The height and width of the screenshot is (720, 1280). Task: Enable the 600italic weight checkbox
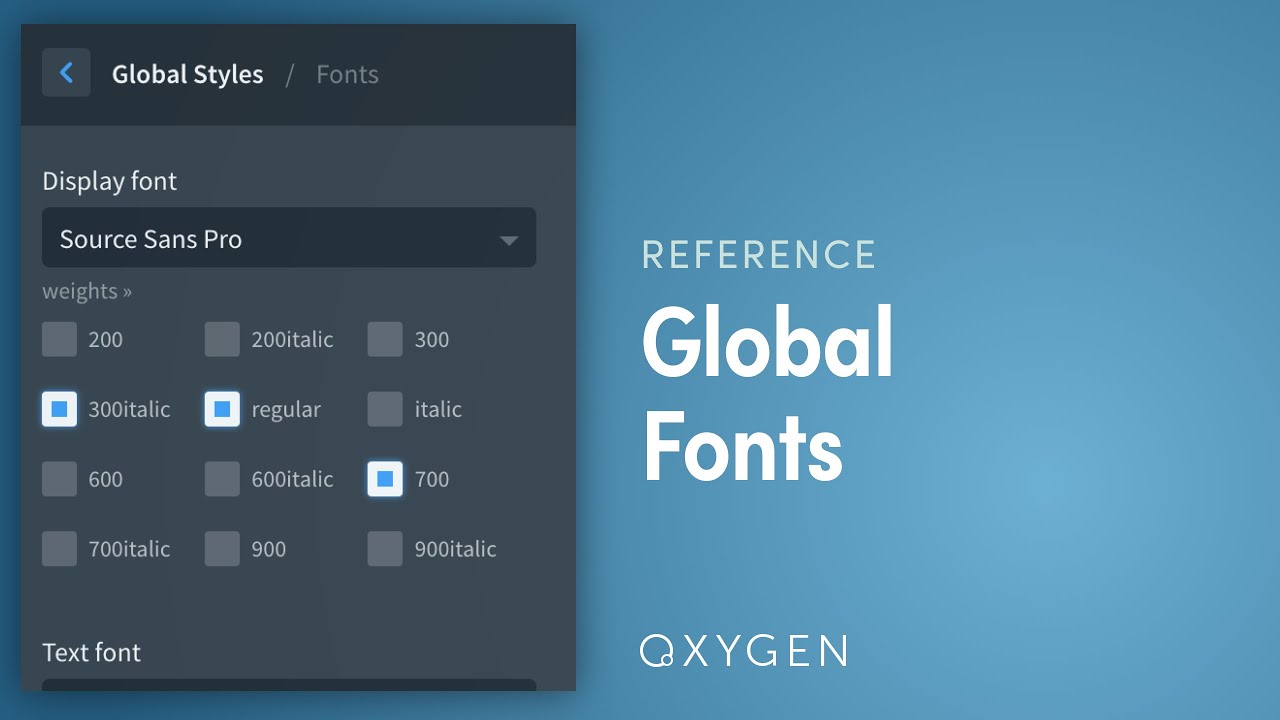[222, 479]
